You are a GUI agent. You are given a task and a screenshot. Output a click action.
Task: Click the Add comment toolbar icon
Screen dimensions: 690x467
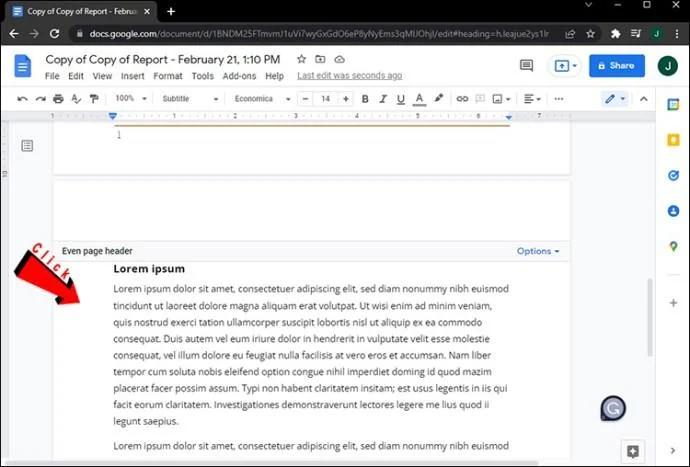pyautogui.click(x=480, y=99)
